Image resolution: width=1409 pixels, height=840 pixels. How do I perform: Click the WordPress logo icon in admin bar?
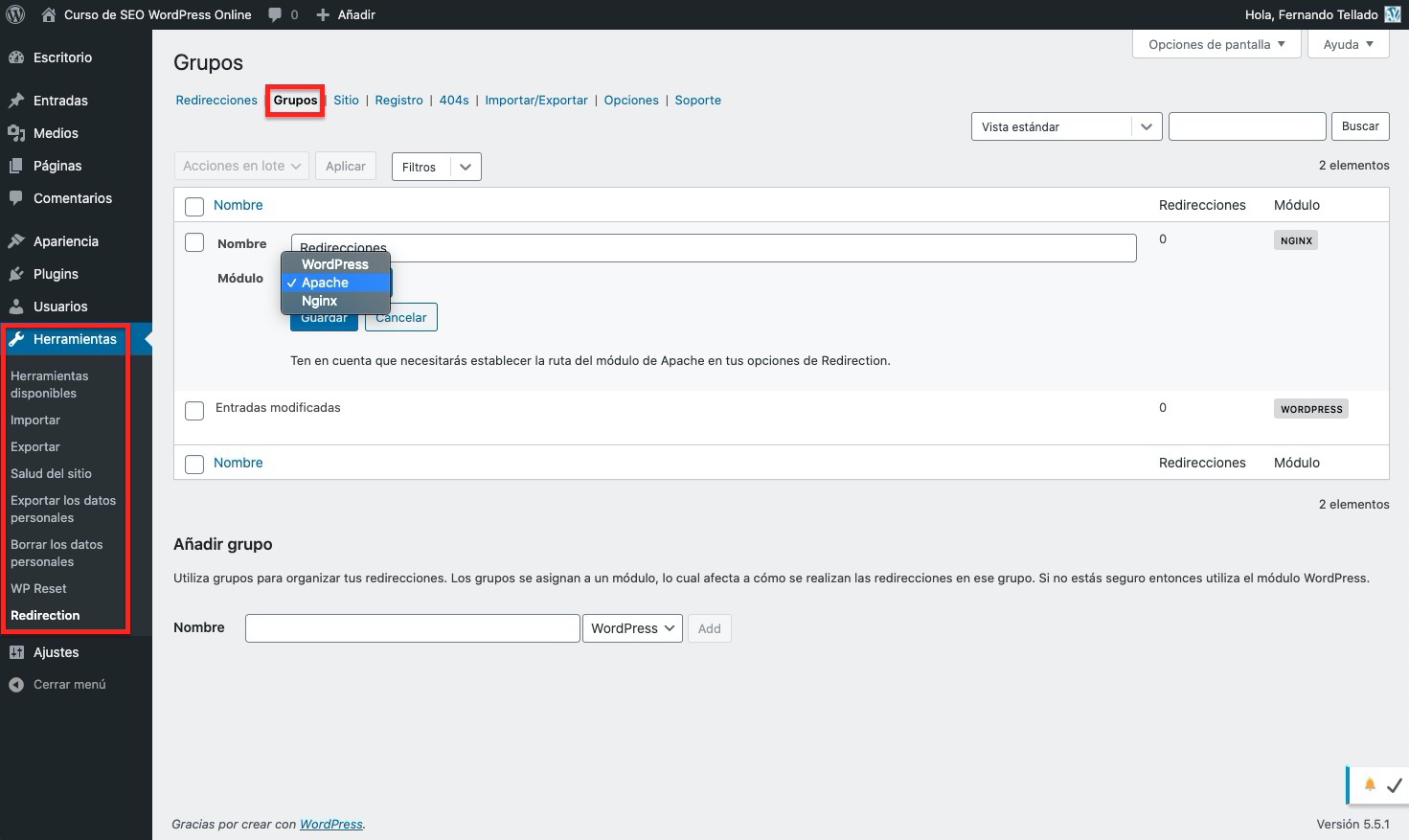coord(15,14)
